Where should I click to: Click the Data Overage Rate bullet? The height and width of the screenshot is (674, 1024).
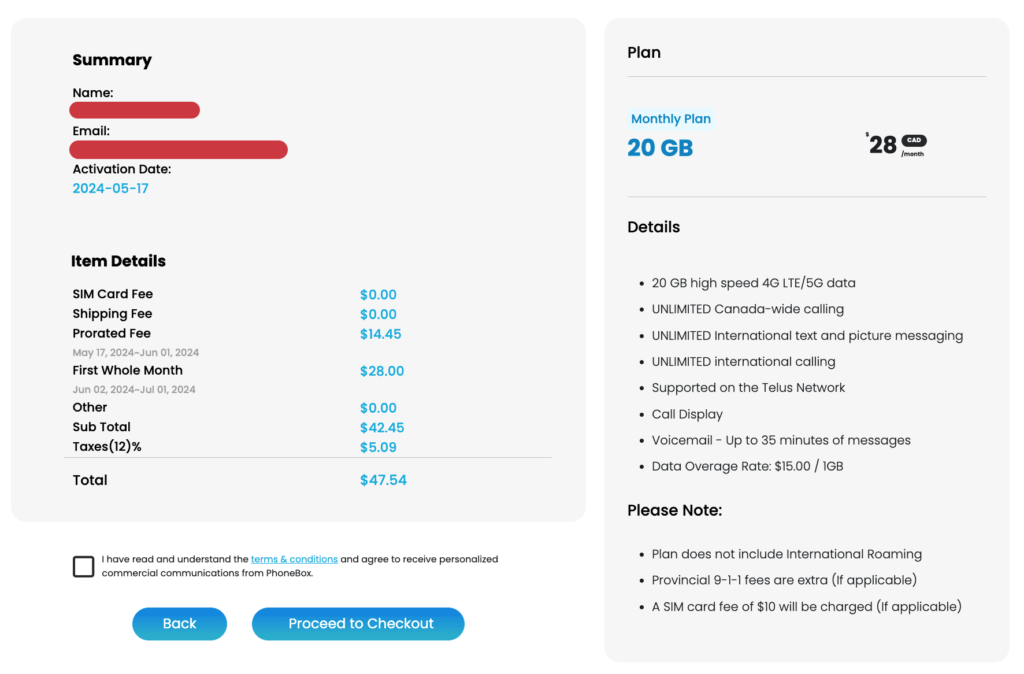pyautogui.click(x=747, y=467)
